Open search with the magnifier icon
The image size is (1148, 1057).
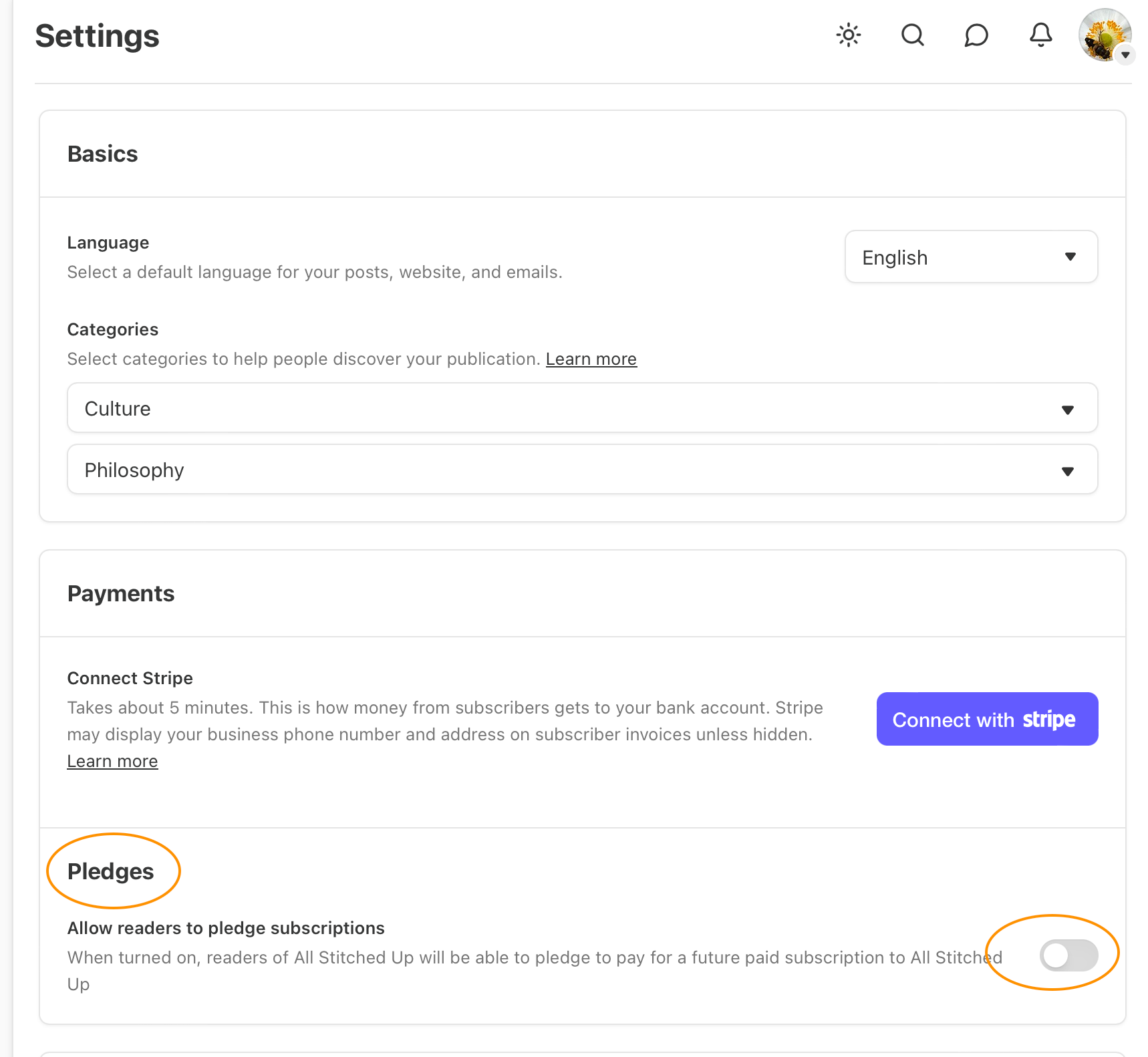[913, 35]
